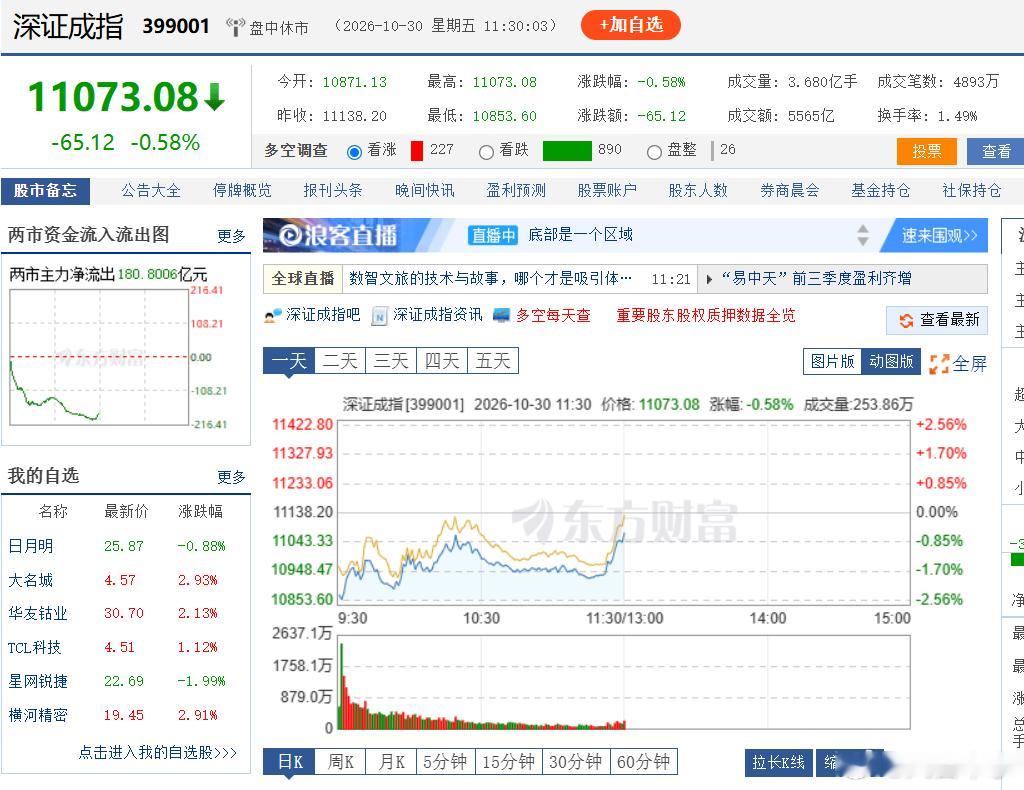Screen dimensions: 1024x790
Task: Click the 全屏 fullscreen icon
Action: click(939, 364)
